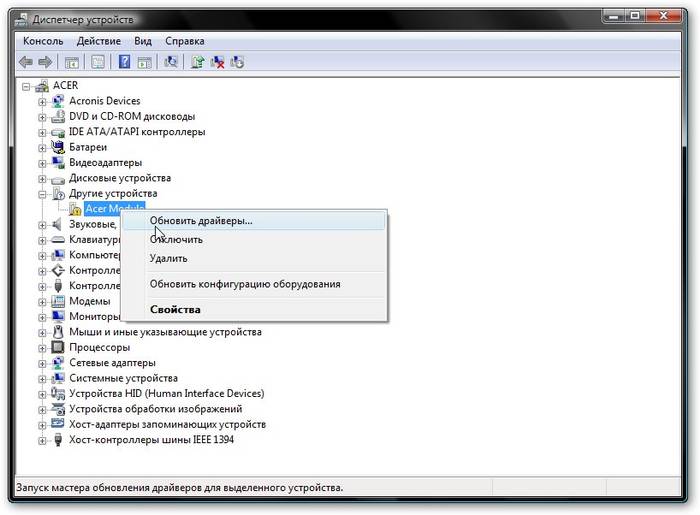
Task: Select Удалить in the context menu
Action: coord(168,258)
